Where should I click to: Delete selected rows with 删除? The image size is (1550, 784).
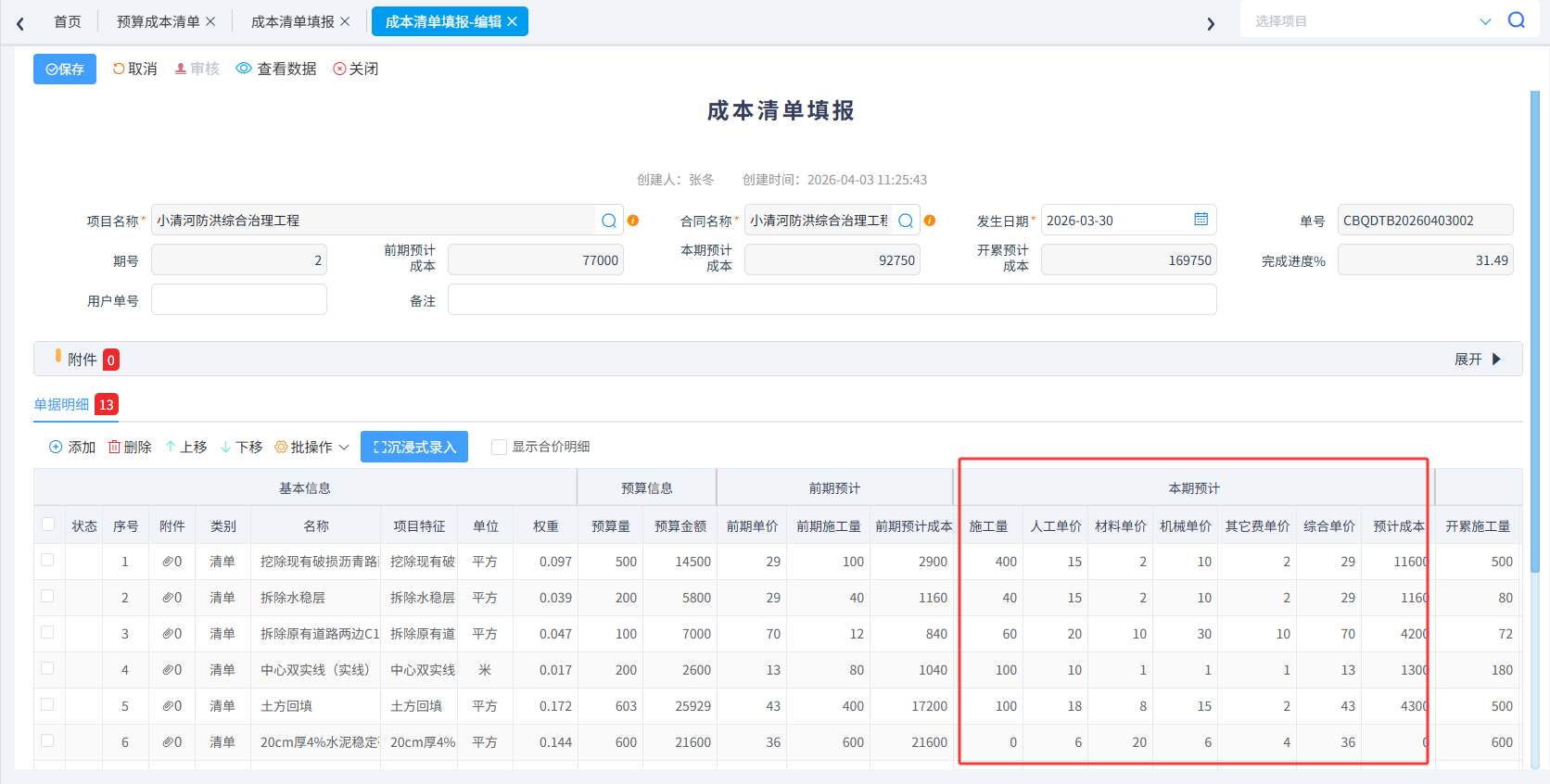pyautogui.click(x=130, y=447)
